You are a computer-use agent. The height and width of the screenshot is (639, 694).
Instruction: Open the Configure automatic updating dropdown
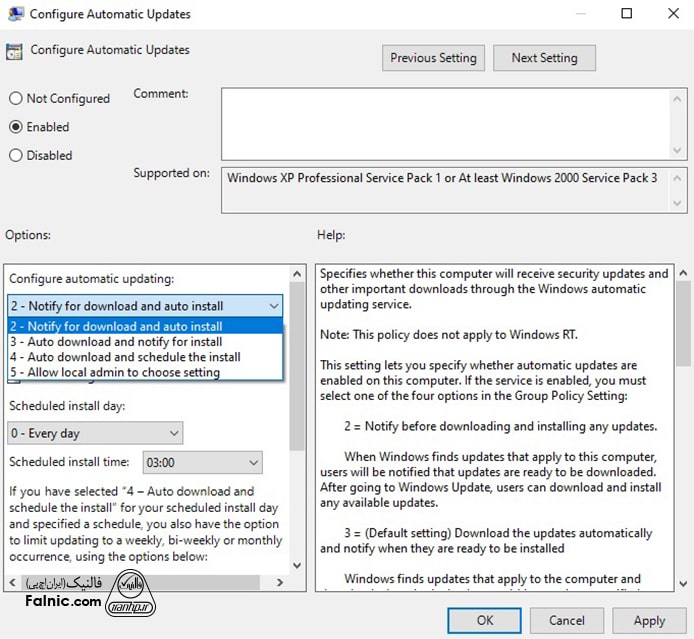[x=145, y=306]
